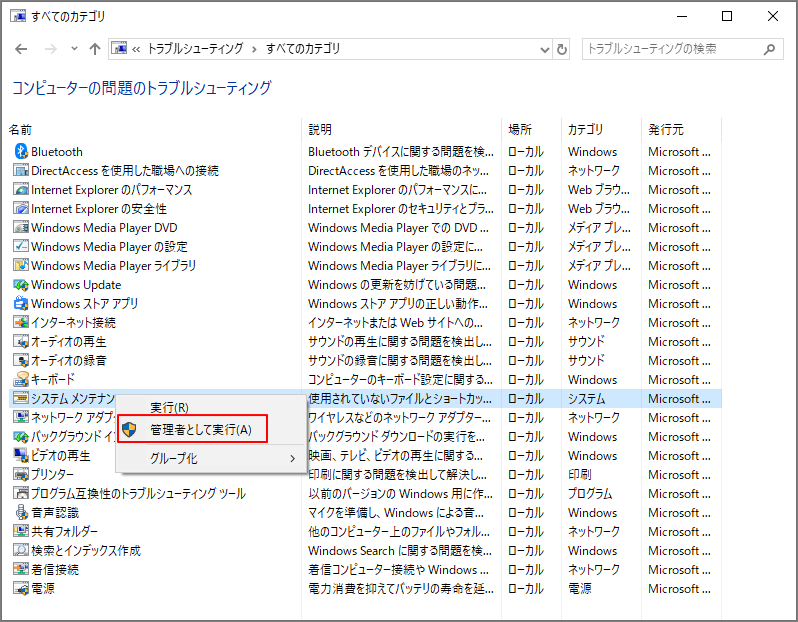Click the Bluetooth troubleshooter icon
798x622 pixels.
pyautogui.click(x=21, y=152)
